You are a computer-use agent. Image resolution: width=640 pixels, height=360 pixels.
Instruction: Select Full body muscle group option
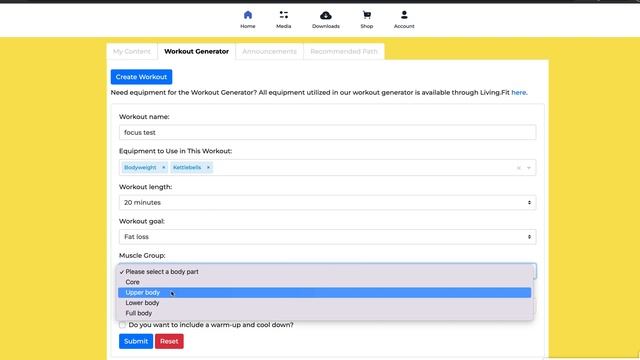coord(324,313)
